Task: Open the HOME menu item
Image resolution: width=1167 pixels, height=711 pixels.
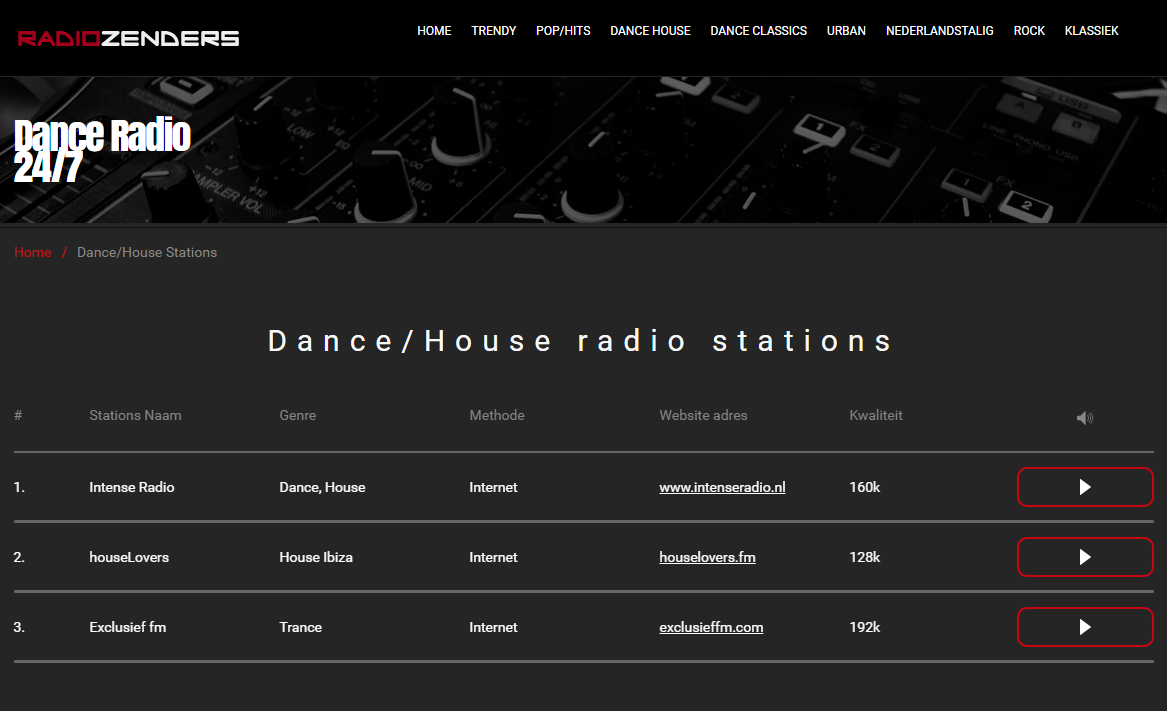Action: (x=434, y=30)
